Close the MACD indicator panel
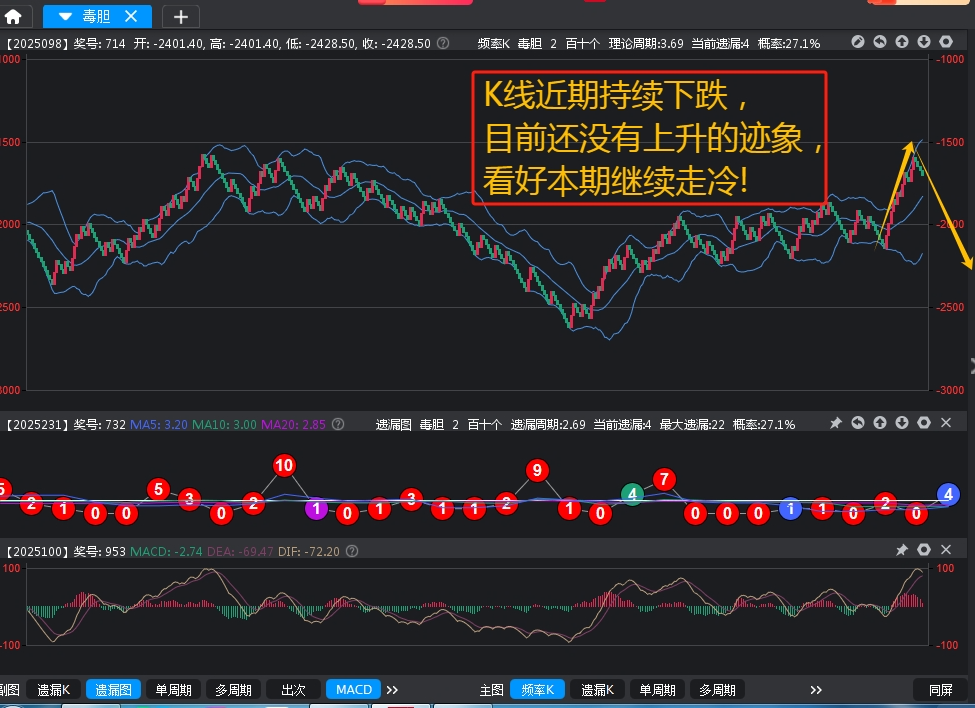The width and height of the screenshot is (975, 708). pyautogui.click(x=946, y=550)
